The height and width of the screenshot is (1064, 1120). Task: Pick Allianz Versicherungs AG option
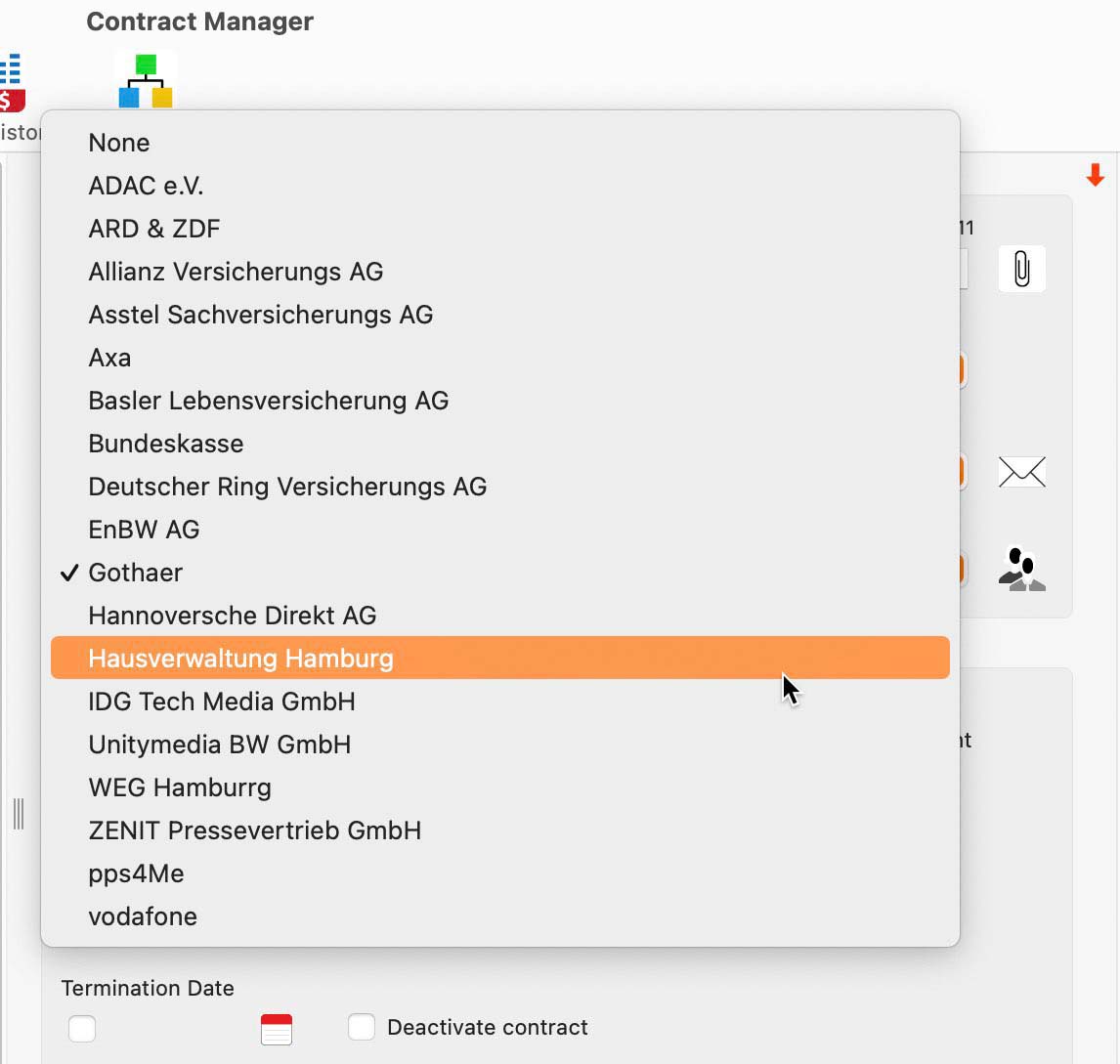click(x=500, y=272)
